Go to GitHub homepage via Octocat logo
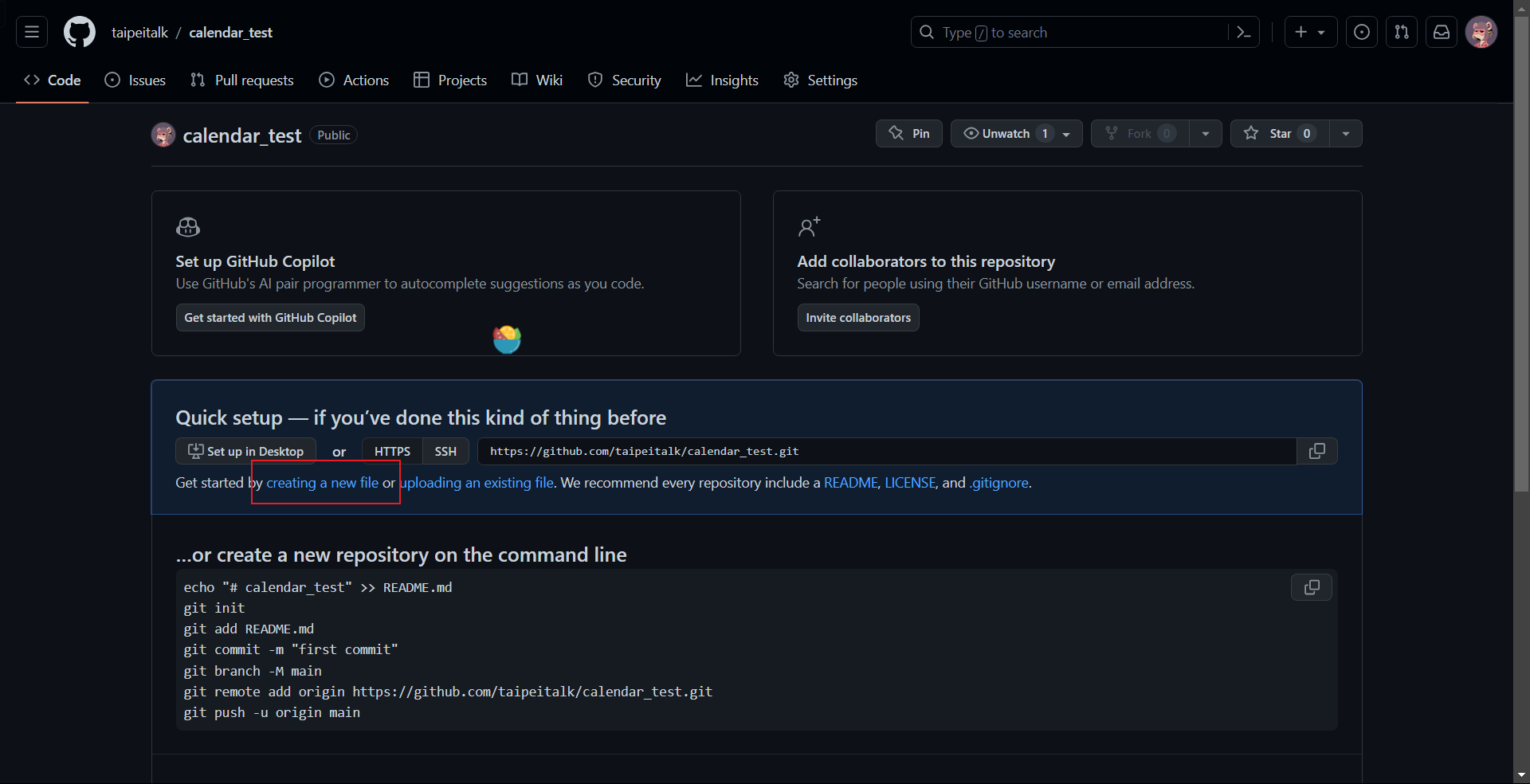This screenshot has height=784, width=1530. click(x=80, y=32)
